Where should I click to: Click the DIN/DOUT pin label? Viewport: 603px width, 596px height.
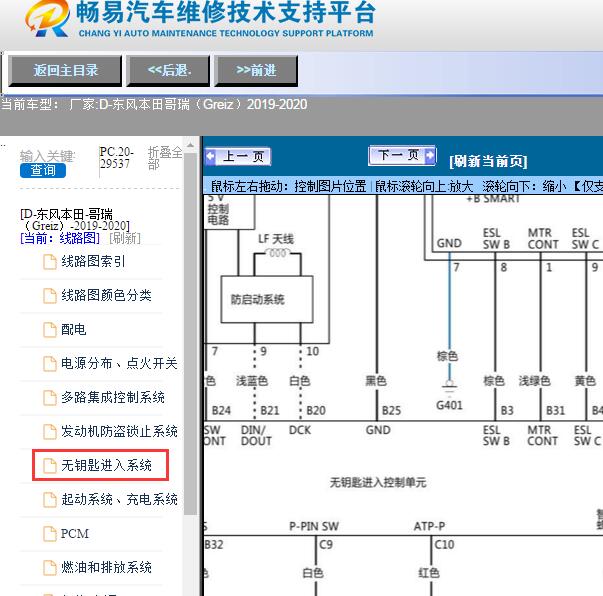click(x=256, y=435)
